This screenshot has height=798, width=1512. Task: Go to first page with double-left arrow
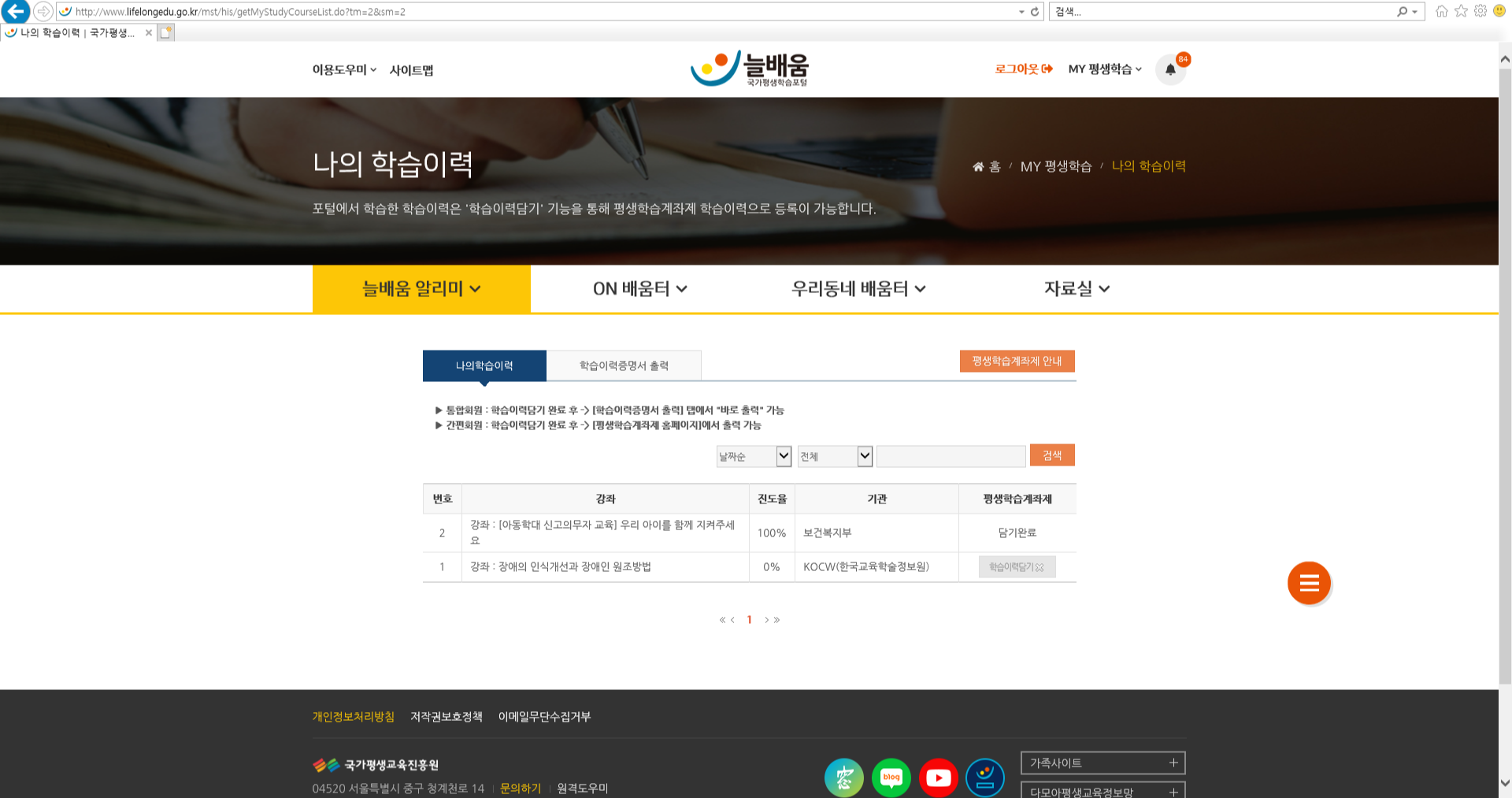(x=722, y=620)
